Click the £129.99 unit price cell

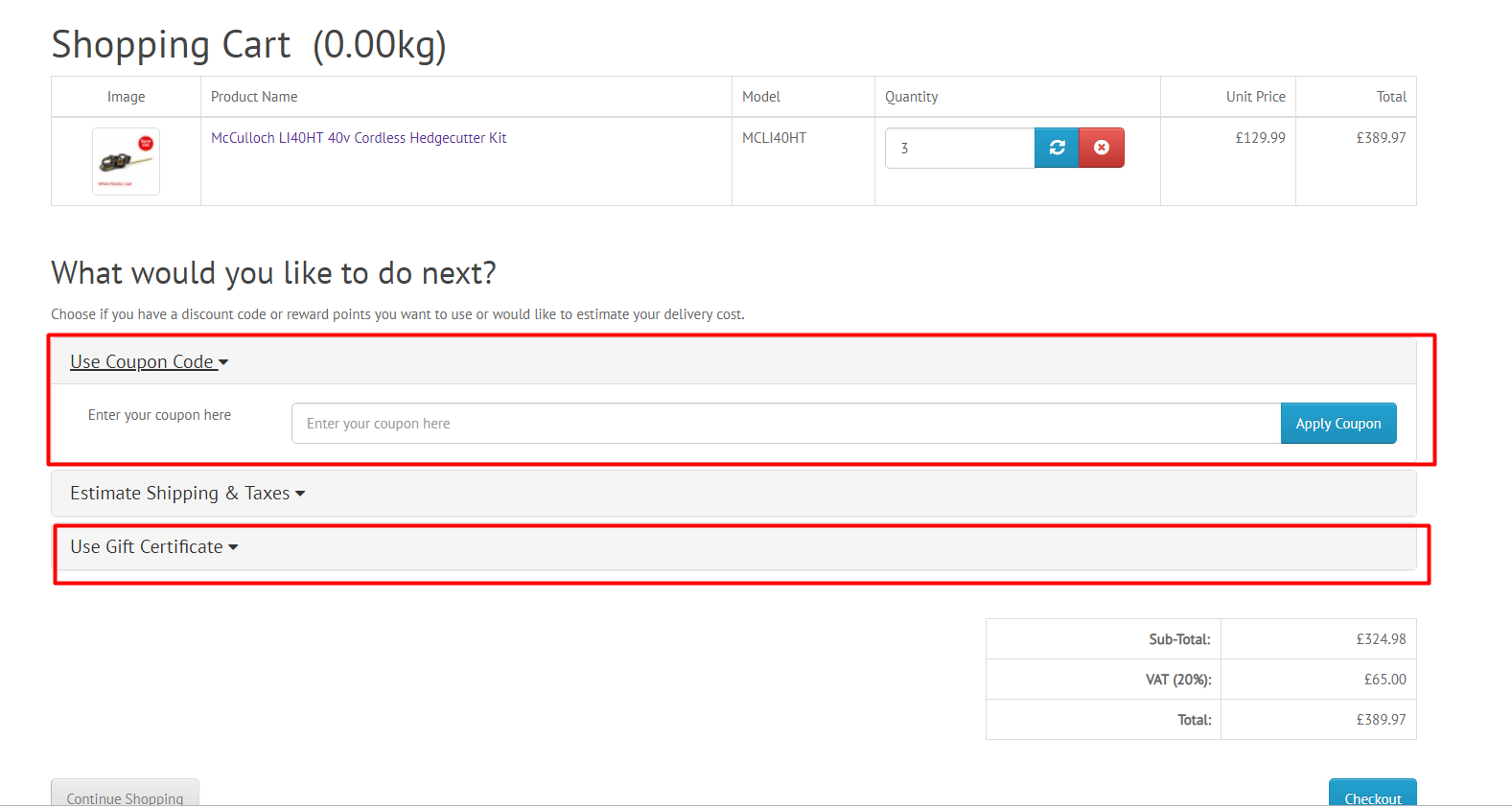point(1260,138)
